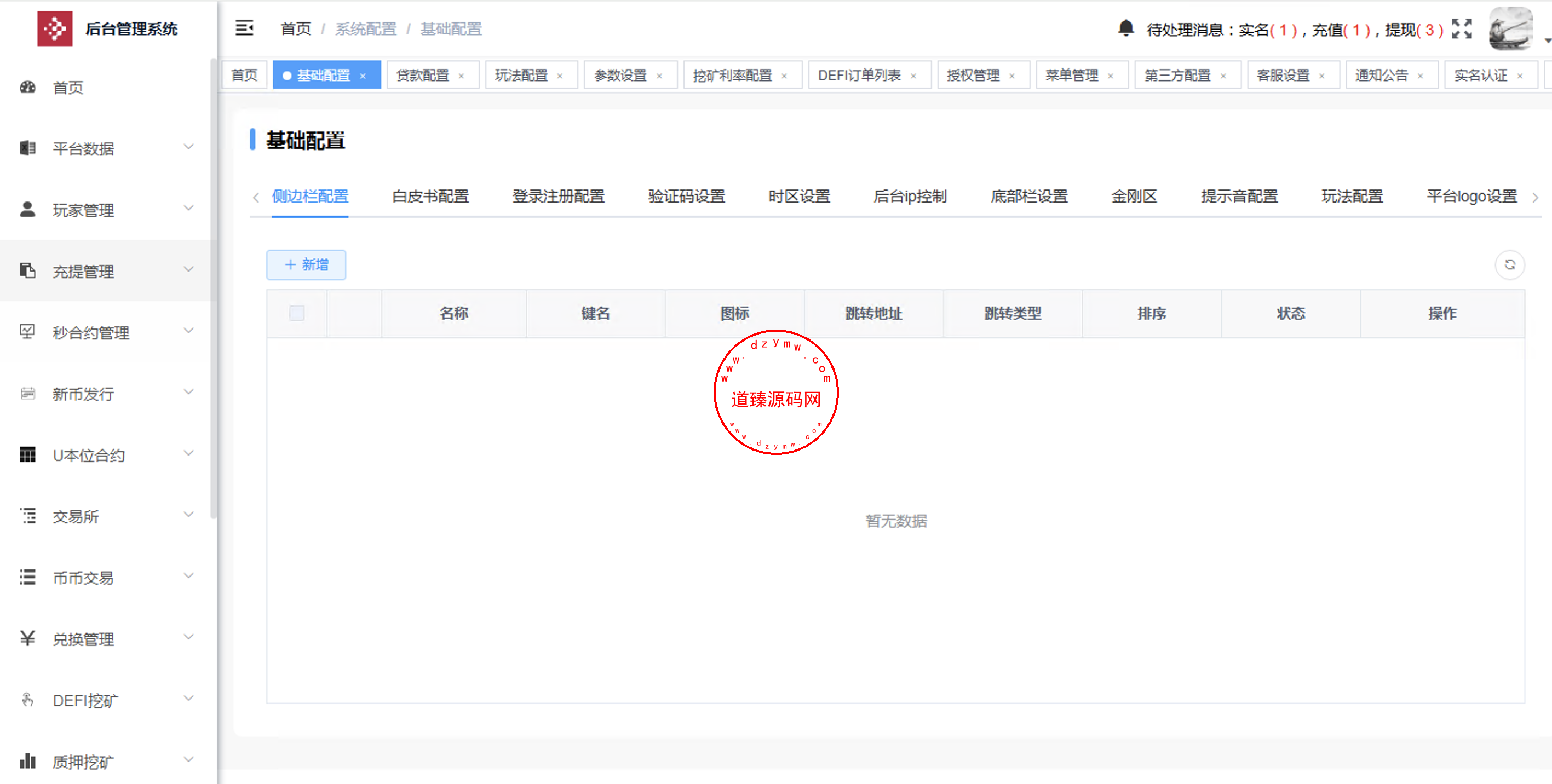Click the U本位合约 table icon
1552x784 pixels.
click(28, 454)
